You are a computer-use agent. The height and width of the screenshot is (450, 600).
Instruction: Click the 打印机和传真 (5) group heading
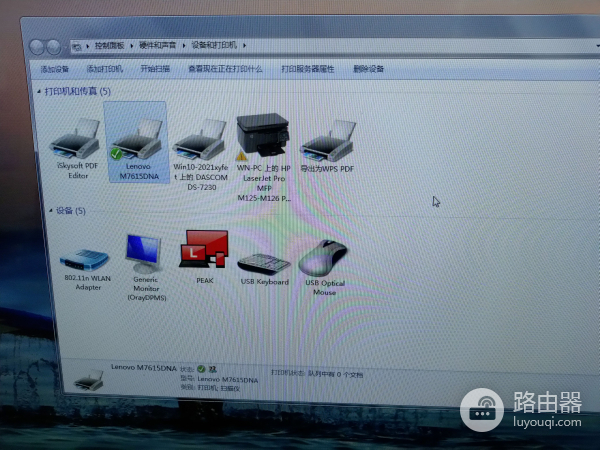coord(78,91)
